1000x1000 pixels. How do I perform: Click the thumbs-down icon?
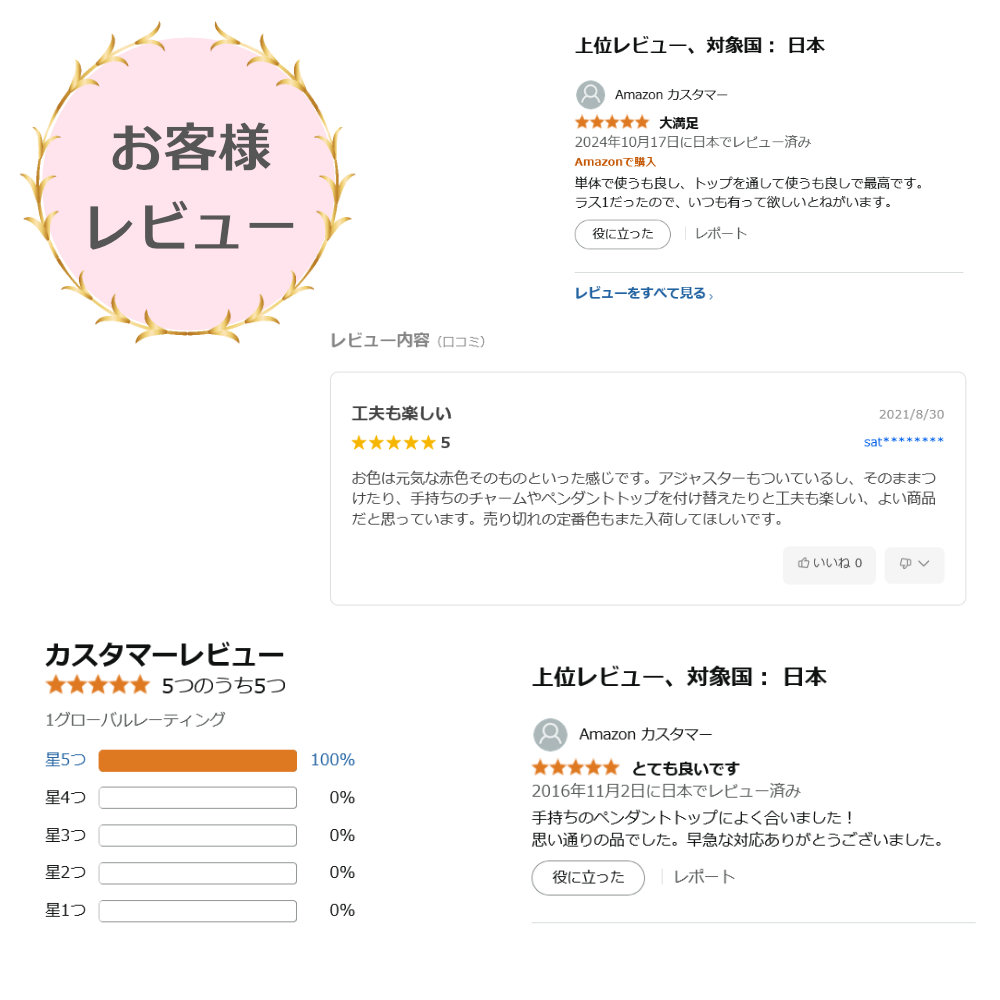[905, 564]
